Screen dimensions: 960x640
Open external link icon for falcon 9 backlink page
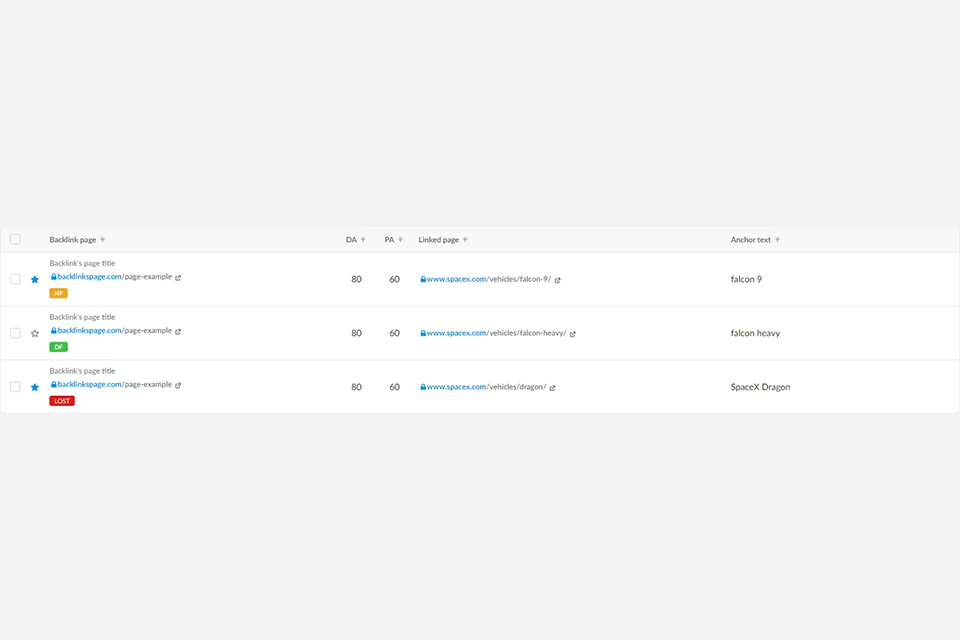178,277
